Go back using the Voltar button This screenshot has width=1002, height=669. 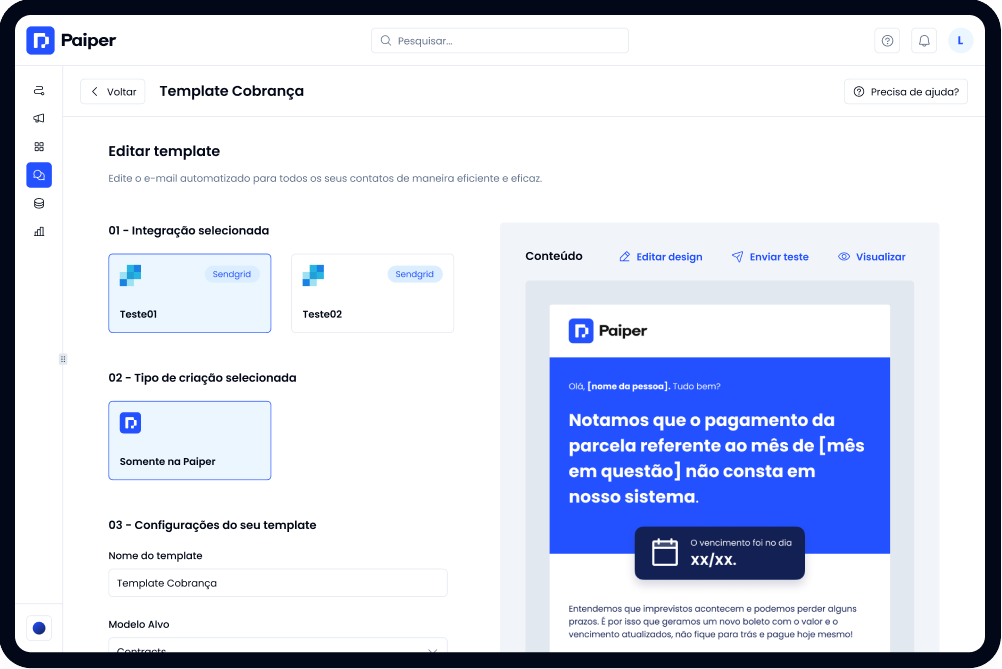tap(113, 91)
